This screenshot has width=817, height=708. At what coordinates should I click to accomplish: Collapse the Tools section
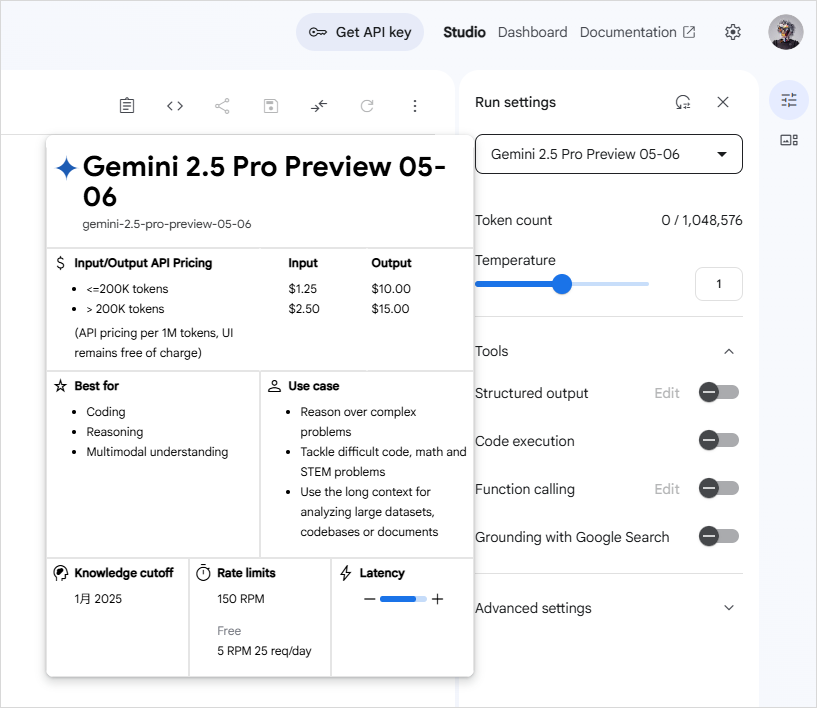point(729,351)
